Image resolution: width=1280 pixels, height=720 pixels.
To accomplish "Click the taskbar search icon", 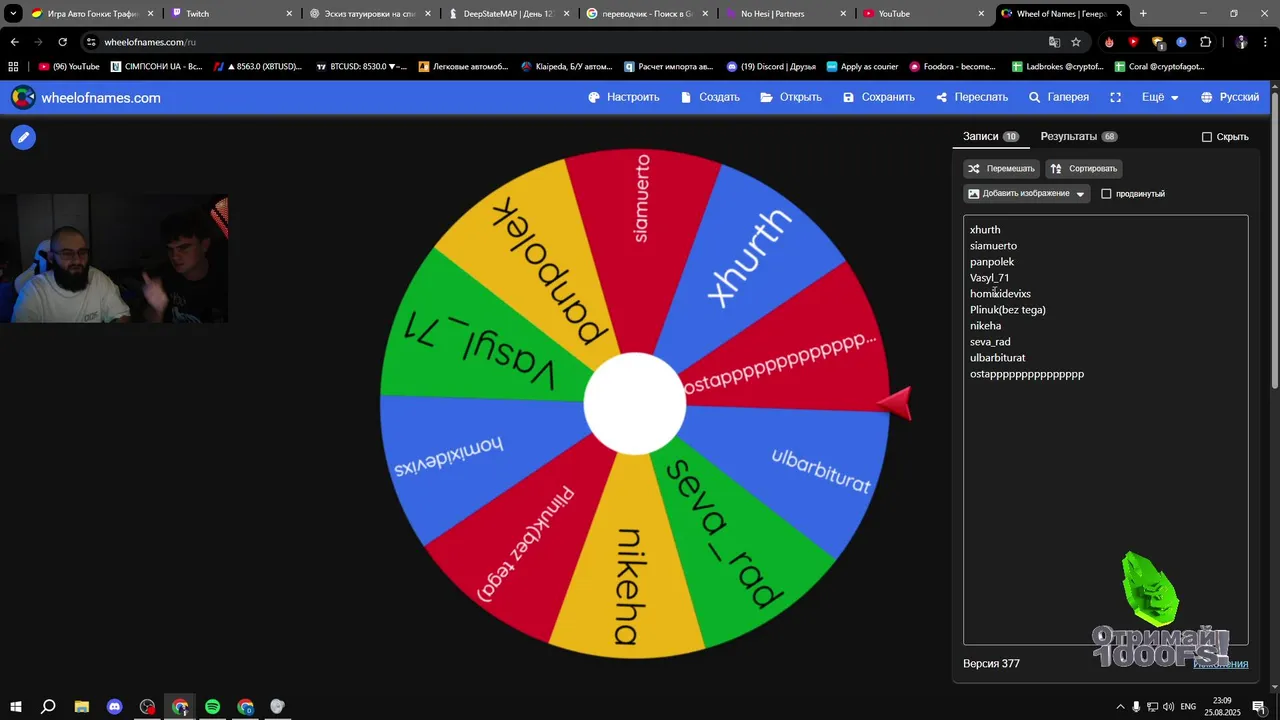I will coord(48,707).
